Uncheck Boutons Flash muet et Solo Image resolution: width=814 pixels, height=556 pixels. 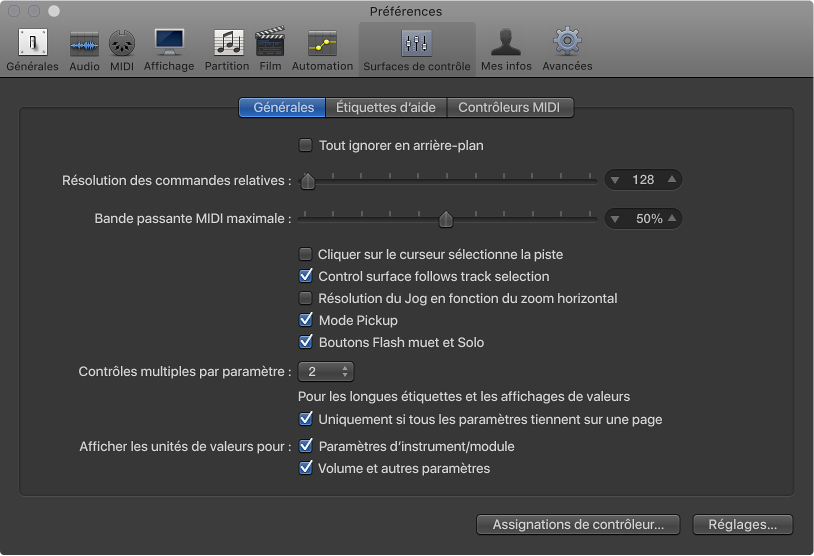306,343
